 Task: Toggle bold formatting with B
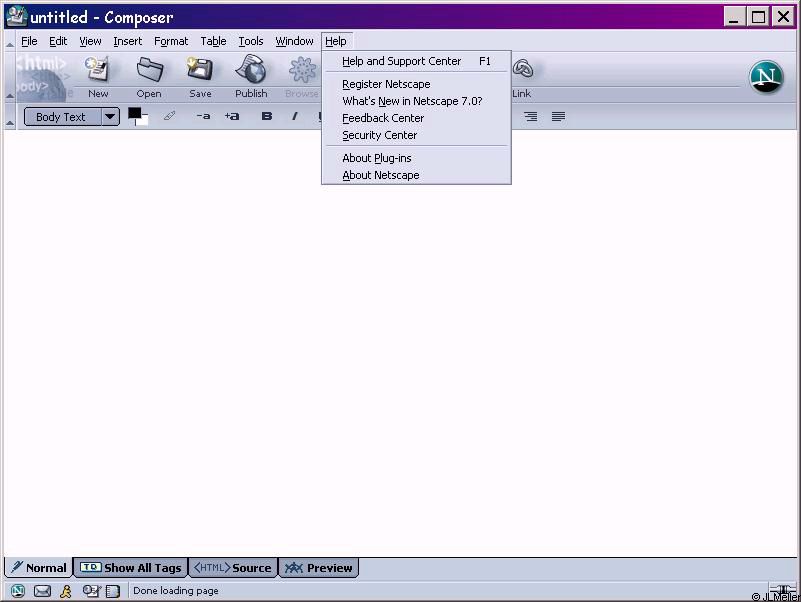click(267, 117)
